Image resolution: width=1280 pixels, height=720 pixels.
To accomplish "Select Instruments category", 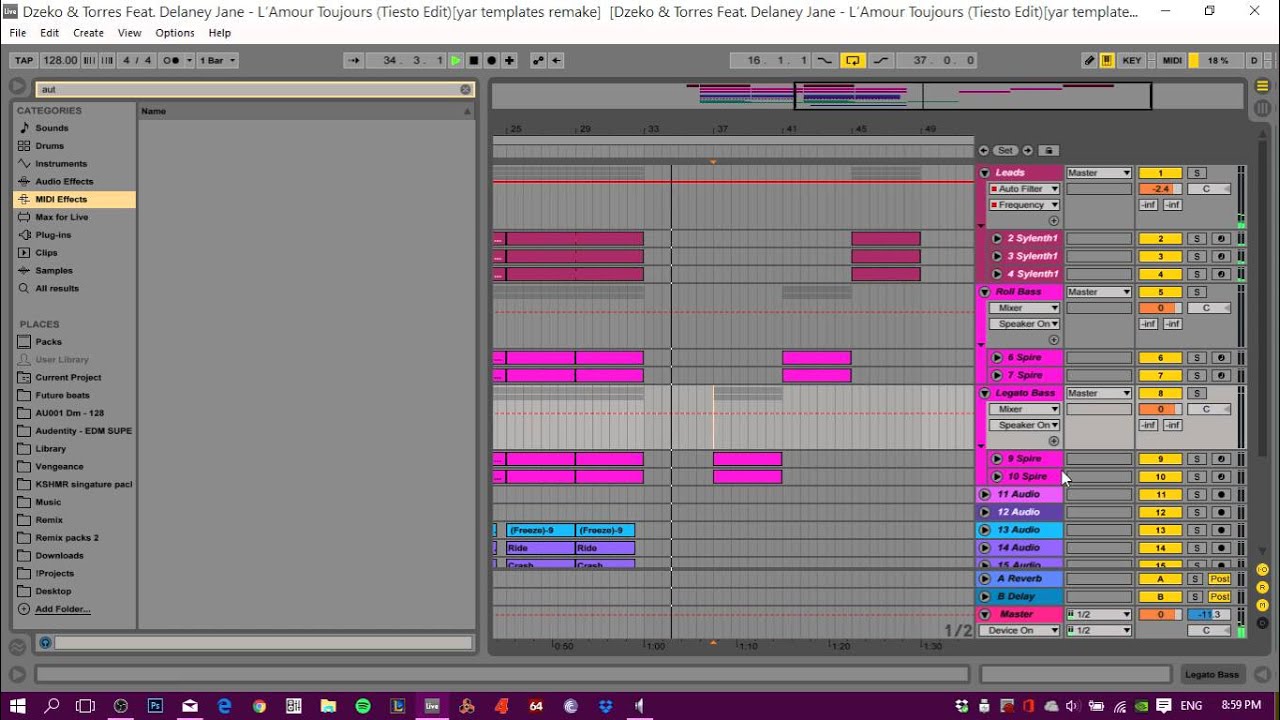I will (61, 164).
